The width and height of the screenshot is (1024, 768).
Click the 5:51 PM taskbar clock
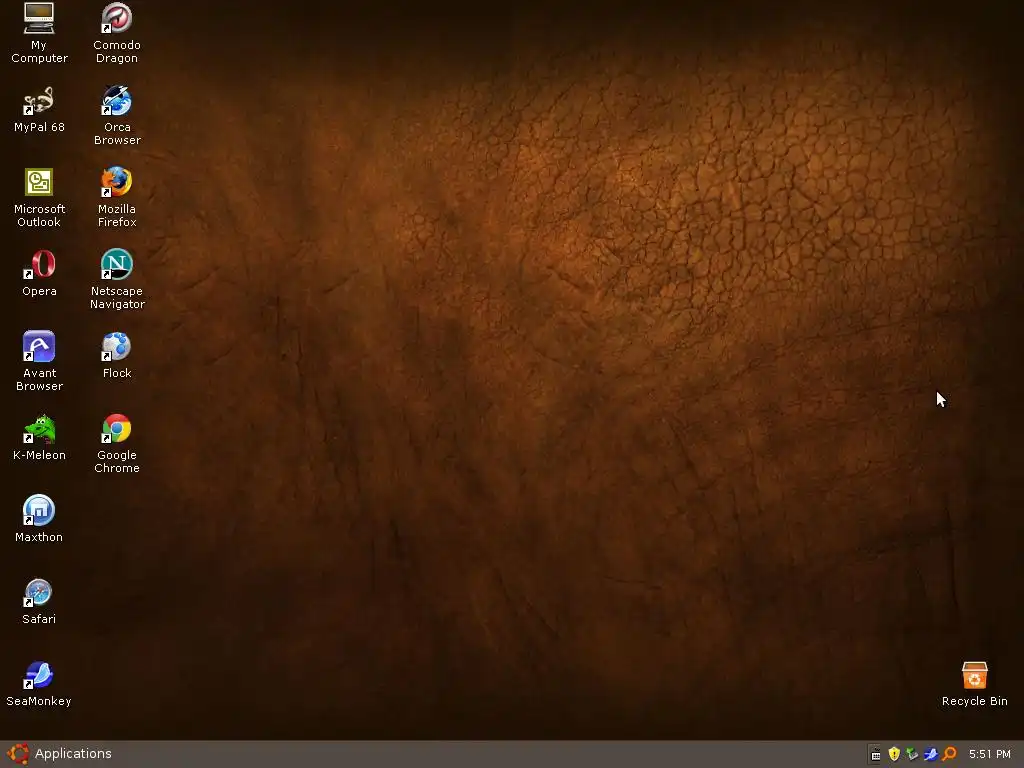[x=989, y=754]
